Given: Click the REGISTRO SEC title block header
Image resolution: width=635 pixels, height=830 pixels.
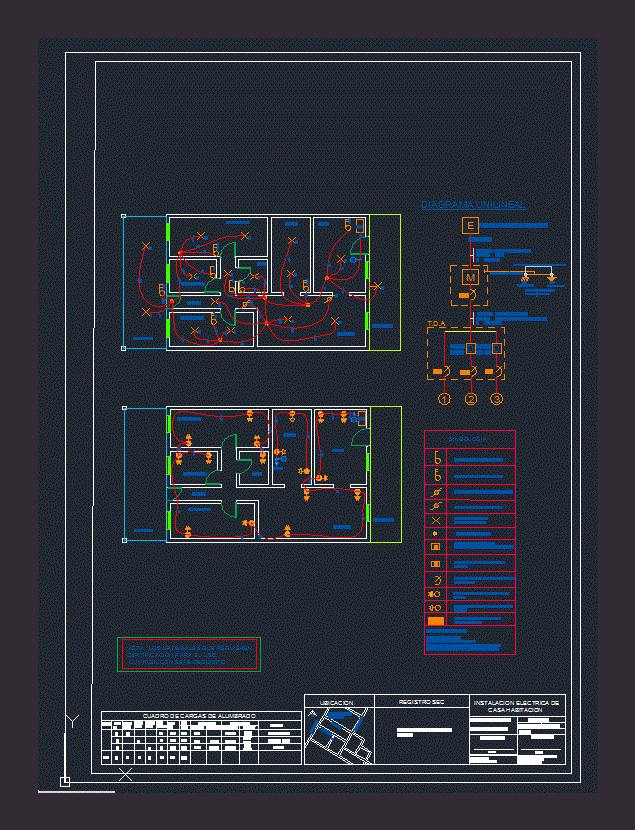Looking at the screenshot, I should pyautogui.click(x=421, y=703).
